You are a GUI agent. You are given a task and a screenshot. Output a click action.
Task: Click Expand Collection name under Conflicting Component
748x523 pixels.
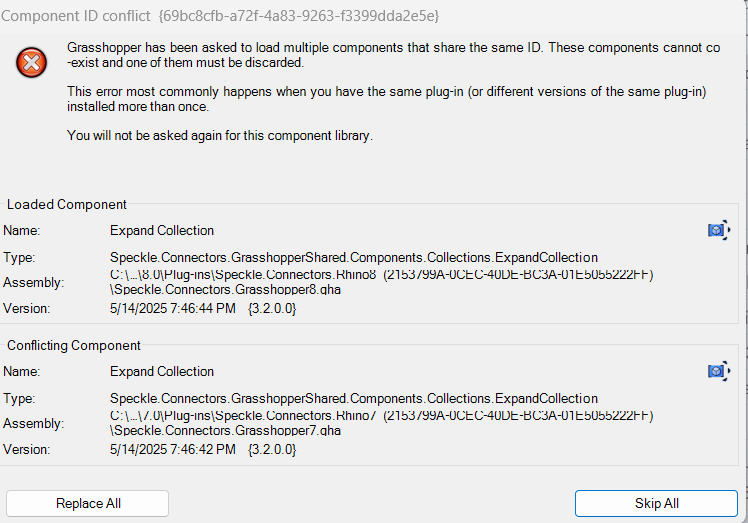tap(162, 371)
